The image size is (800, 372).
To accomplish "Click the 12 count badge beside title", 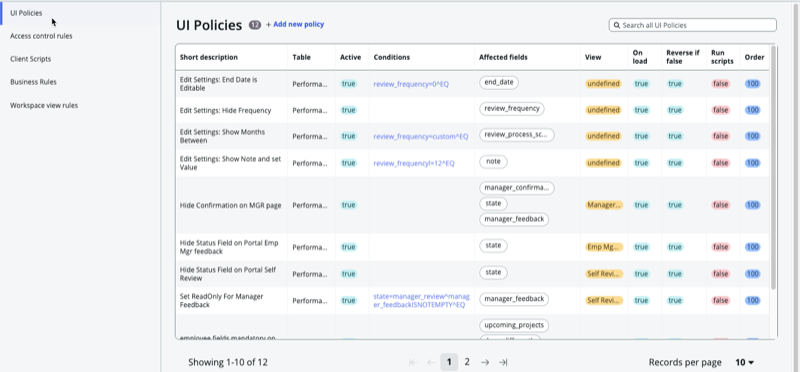I will tap(255, 25).
